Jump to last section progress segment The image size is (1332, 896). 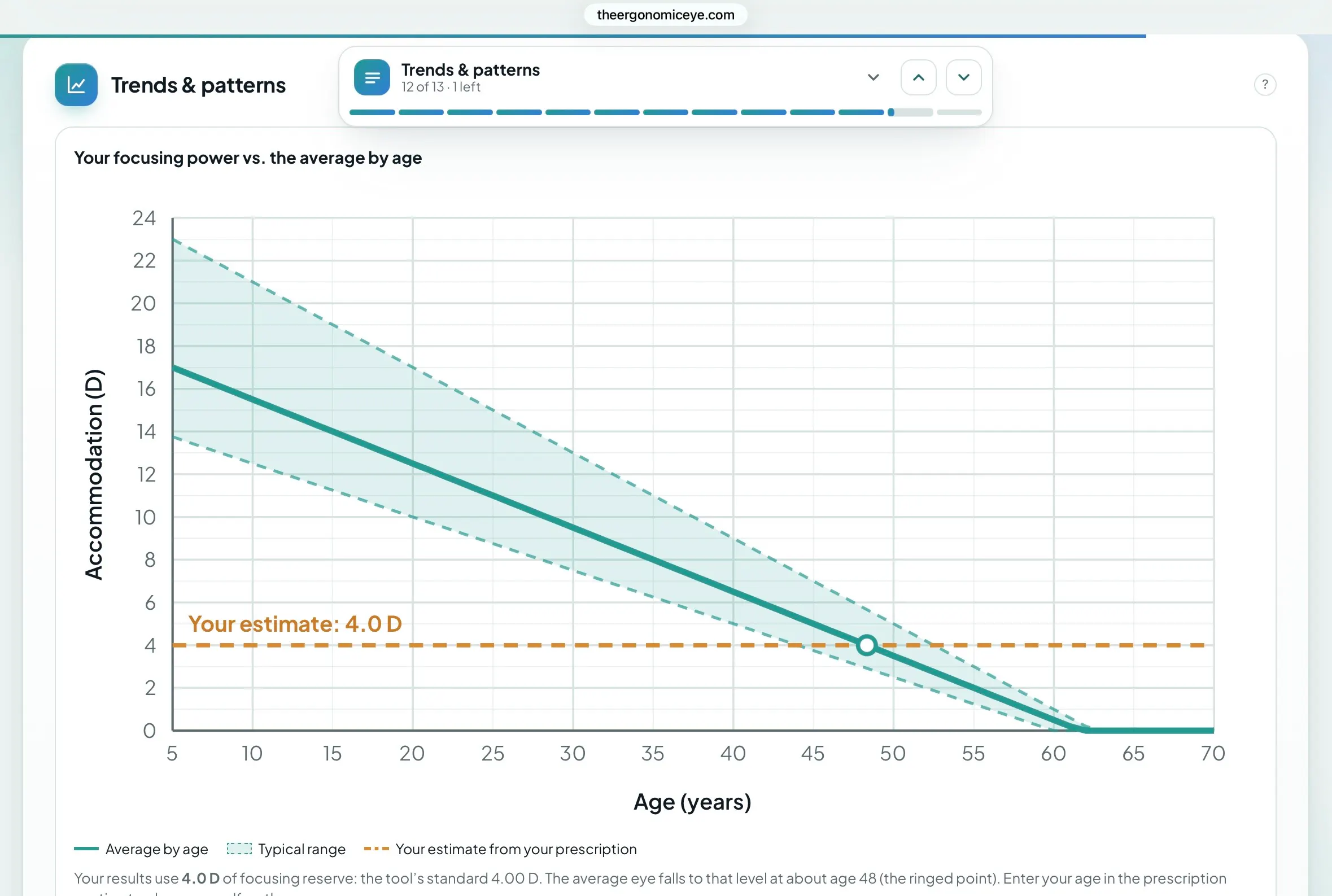click(x=959, y=112)
